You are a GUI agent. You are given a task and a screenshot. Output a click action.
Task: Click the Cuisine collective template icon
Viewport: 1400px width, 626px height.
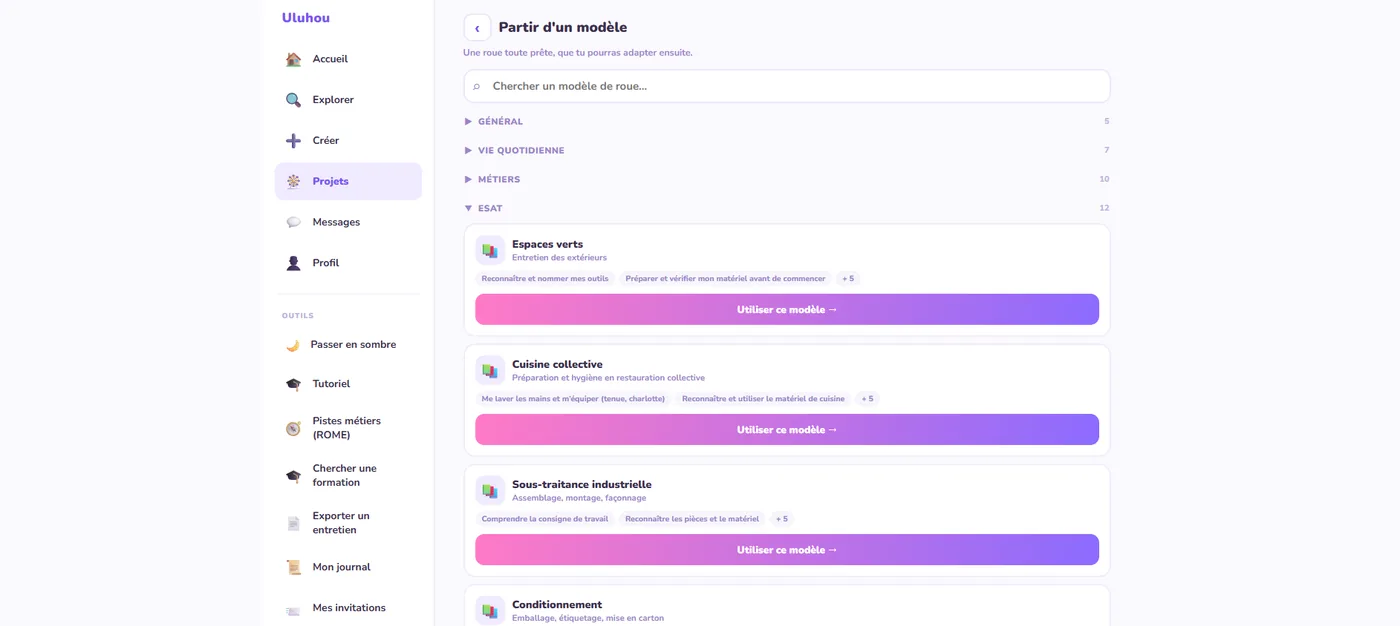tap(490, 370)
